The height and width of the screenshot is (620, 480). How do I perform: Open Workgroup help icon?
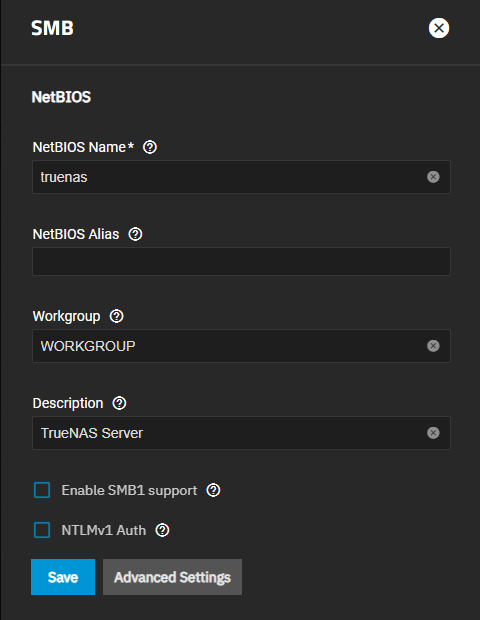tap(117, 316)
